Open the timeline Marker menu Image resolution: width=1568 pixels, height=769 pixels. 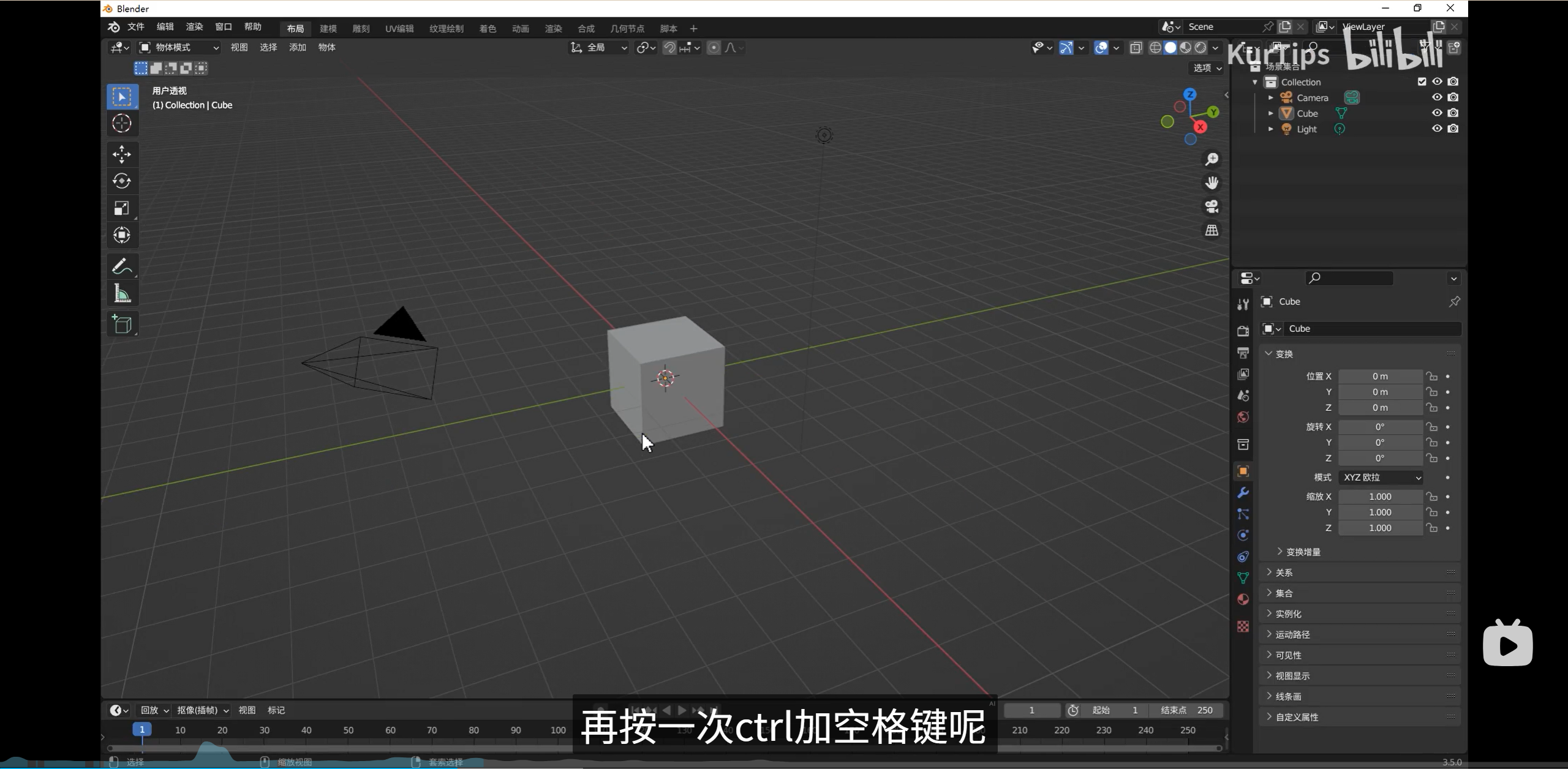click(x=276, y=710)
